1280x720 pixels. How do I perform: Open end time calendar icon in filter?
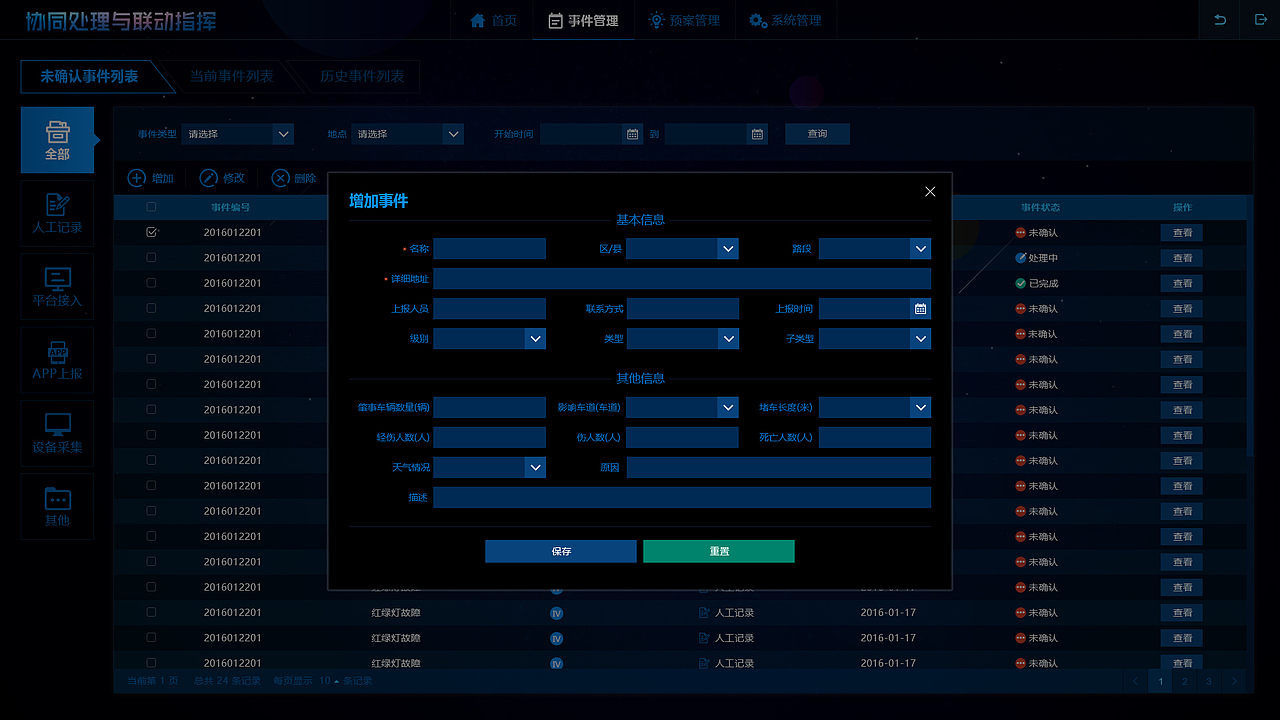(757, 134)
